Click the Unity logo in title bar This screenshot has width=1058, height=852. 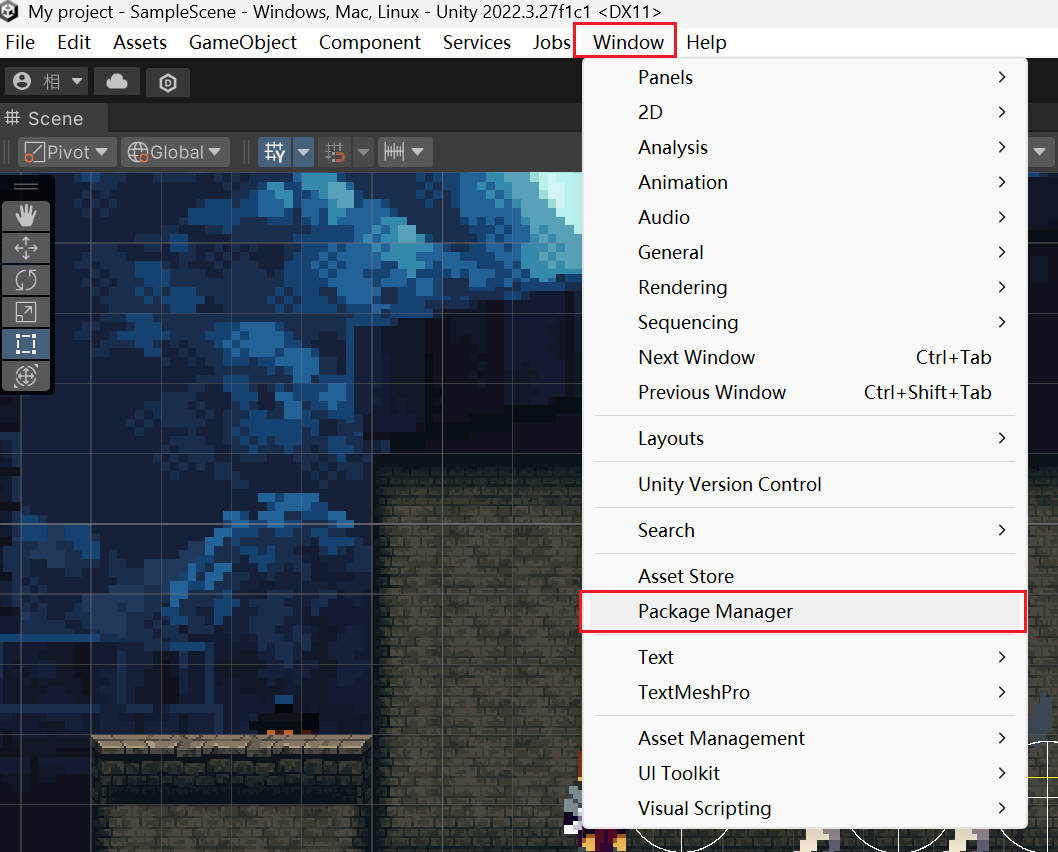click(x=9, y=11)
